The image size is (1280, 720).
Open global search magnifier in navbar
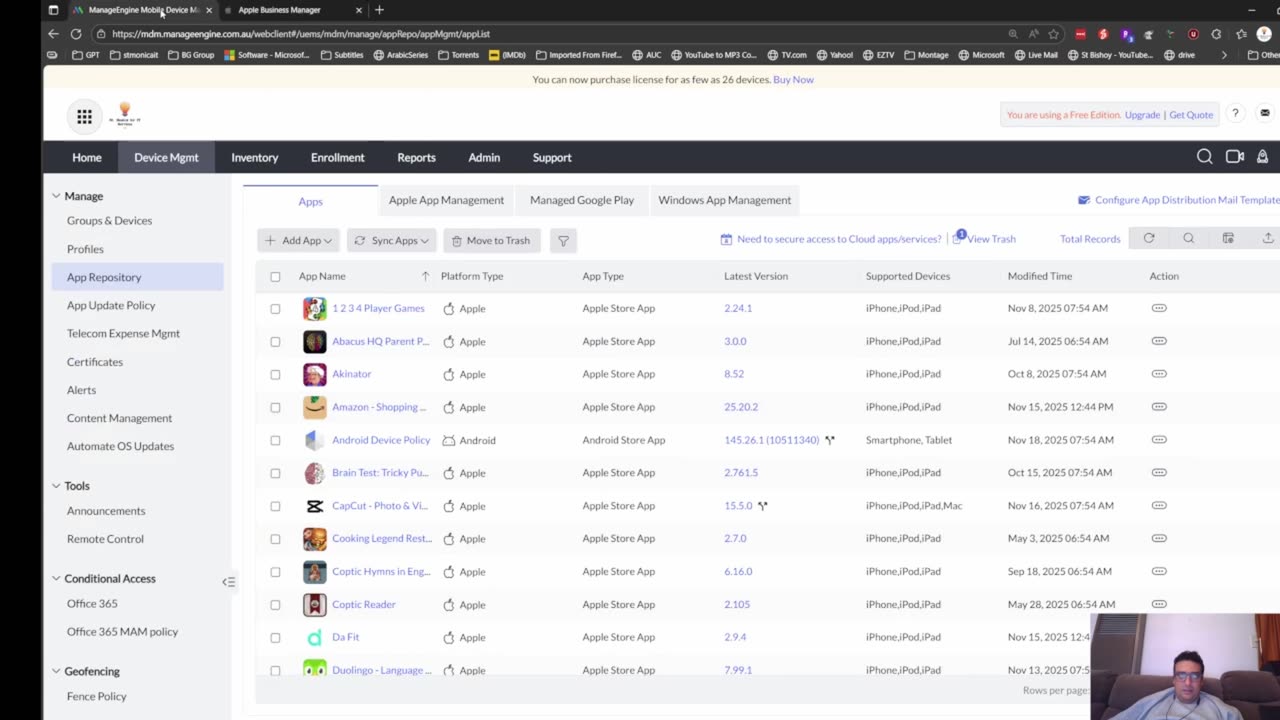[1204, 157]
